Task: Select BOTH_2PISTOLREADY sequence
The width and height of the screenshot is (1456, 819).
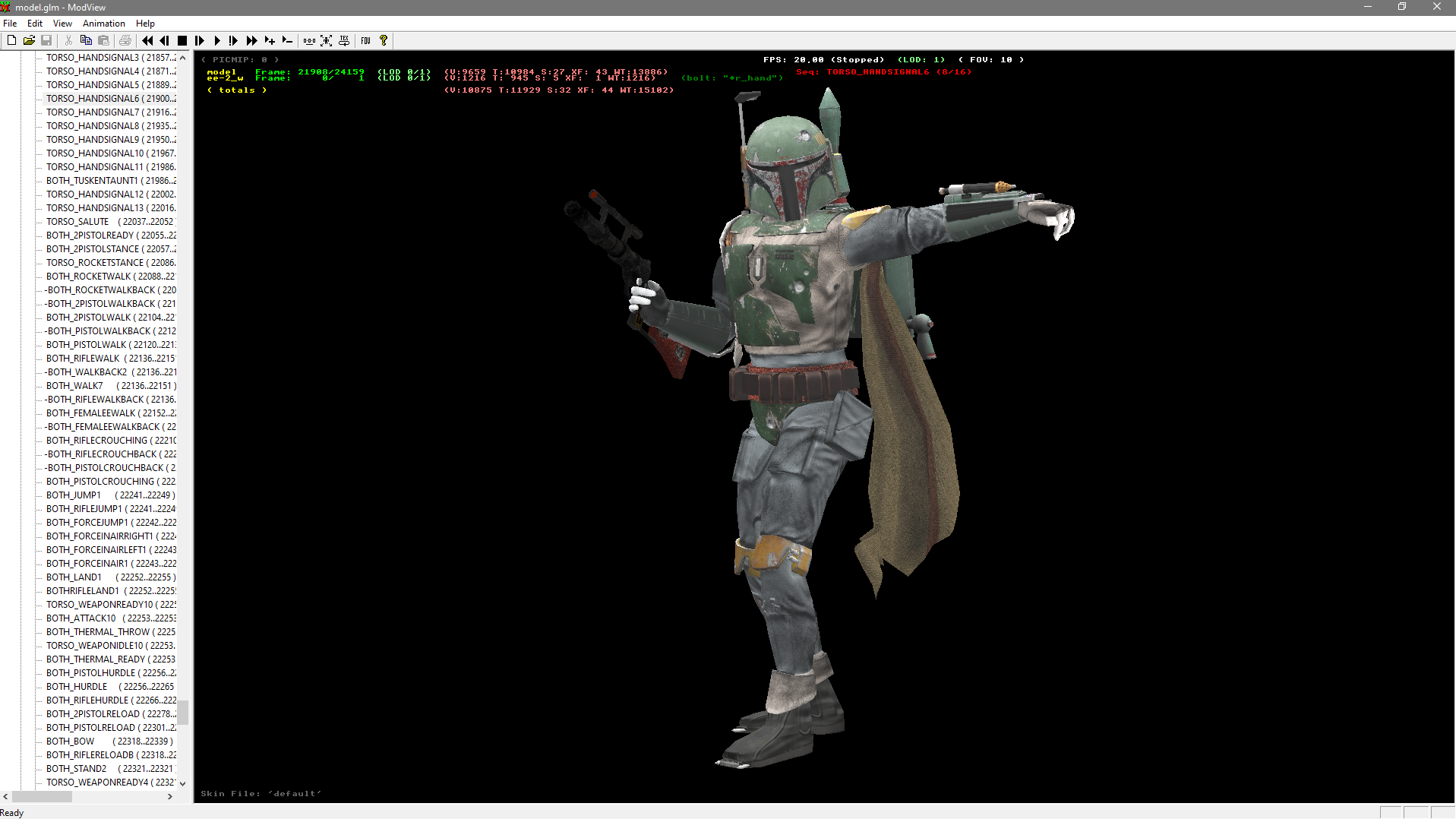Action: tap(111, 236)
